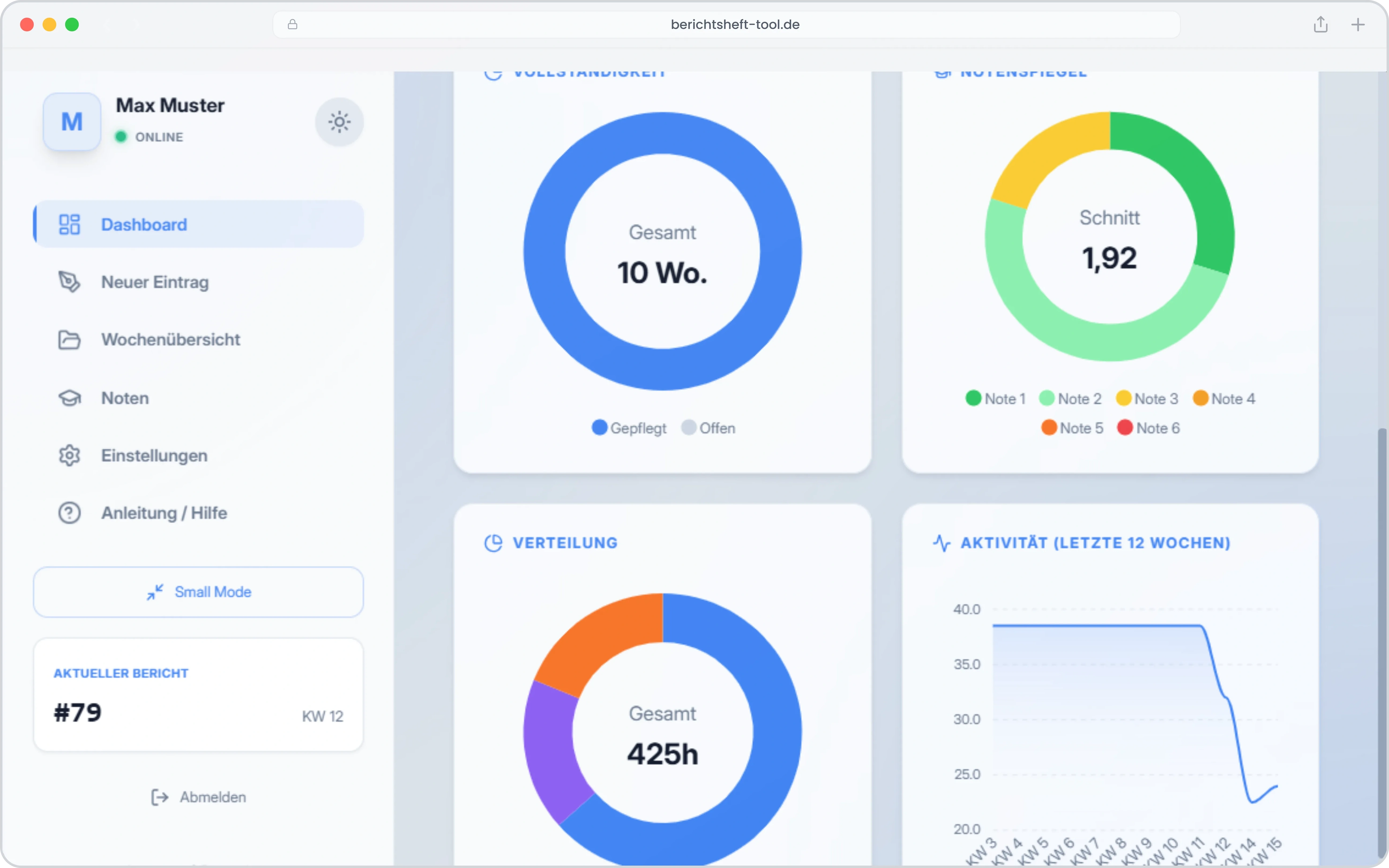This screenshot has width=1389, height=868.
Task: Click the berichtsheft-tool.de address bar
Action: [726, 24]
